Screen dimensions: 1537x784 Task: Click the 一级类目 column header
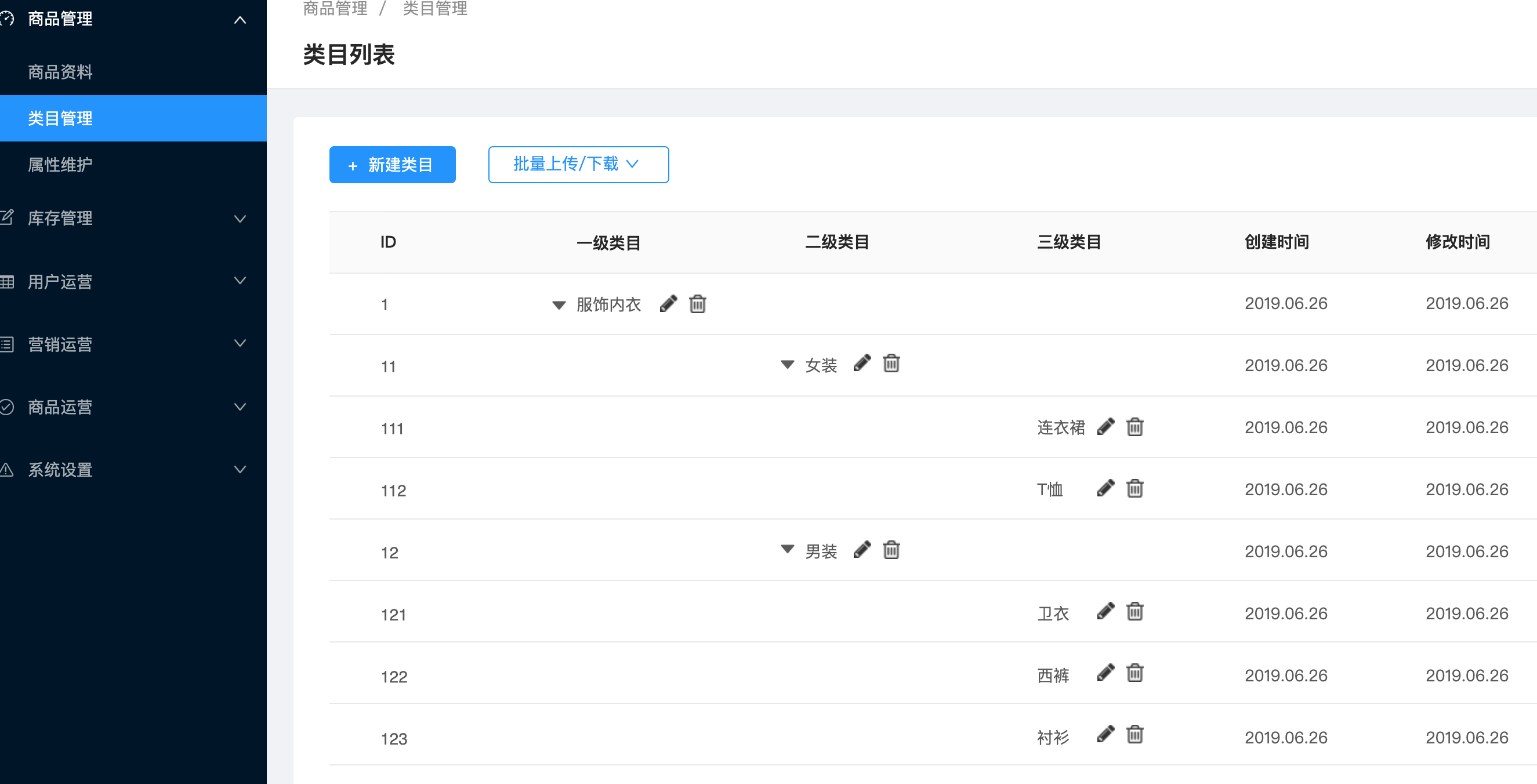tap(608, 242)
